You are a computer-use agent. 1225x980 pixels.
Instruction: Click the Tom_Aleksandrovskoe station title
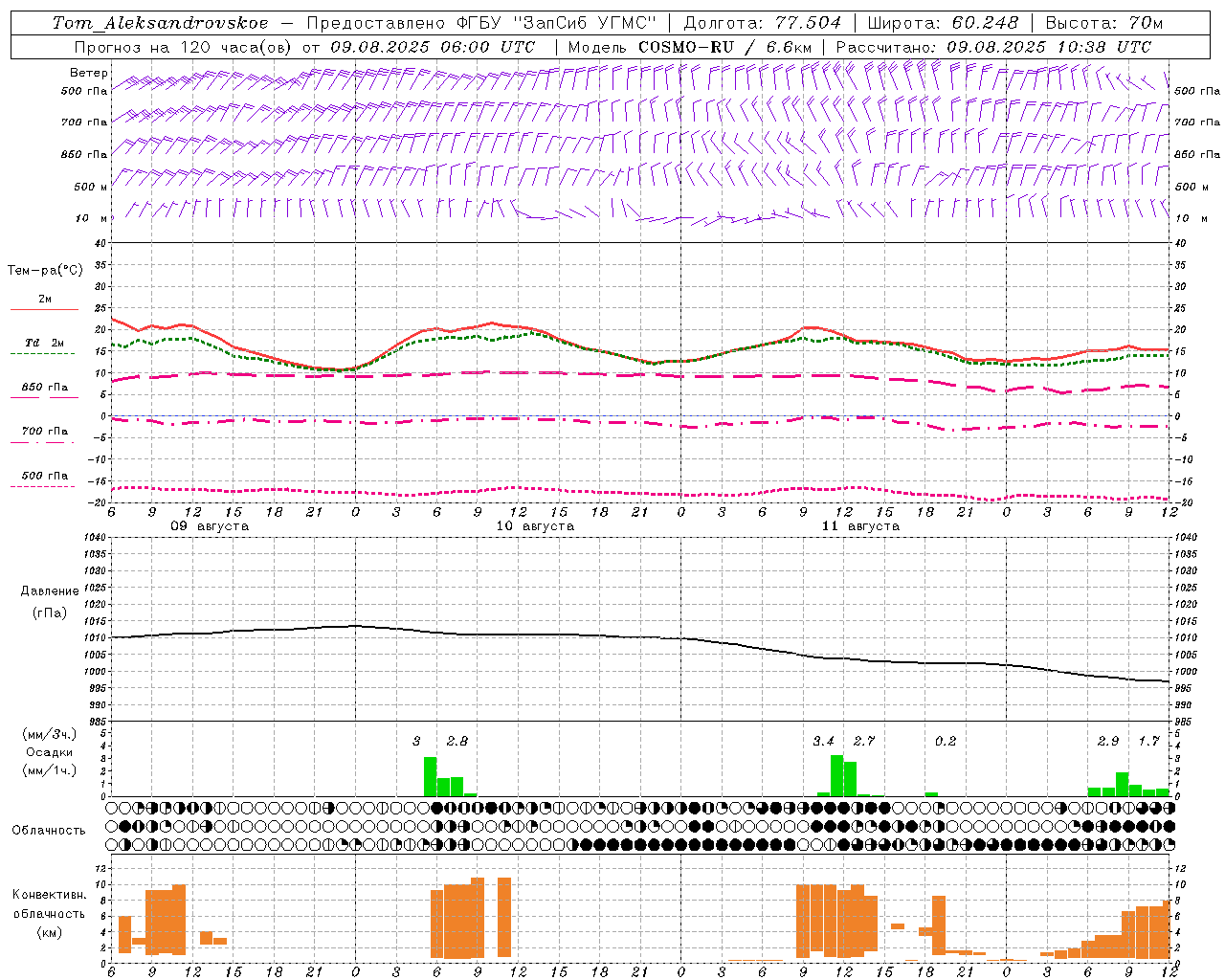pos(161,23)
